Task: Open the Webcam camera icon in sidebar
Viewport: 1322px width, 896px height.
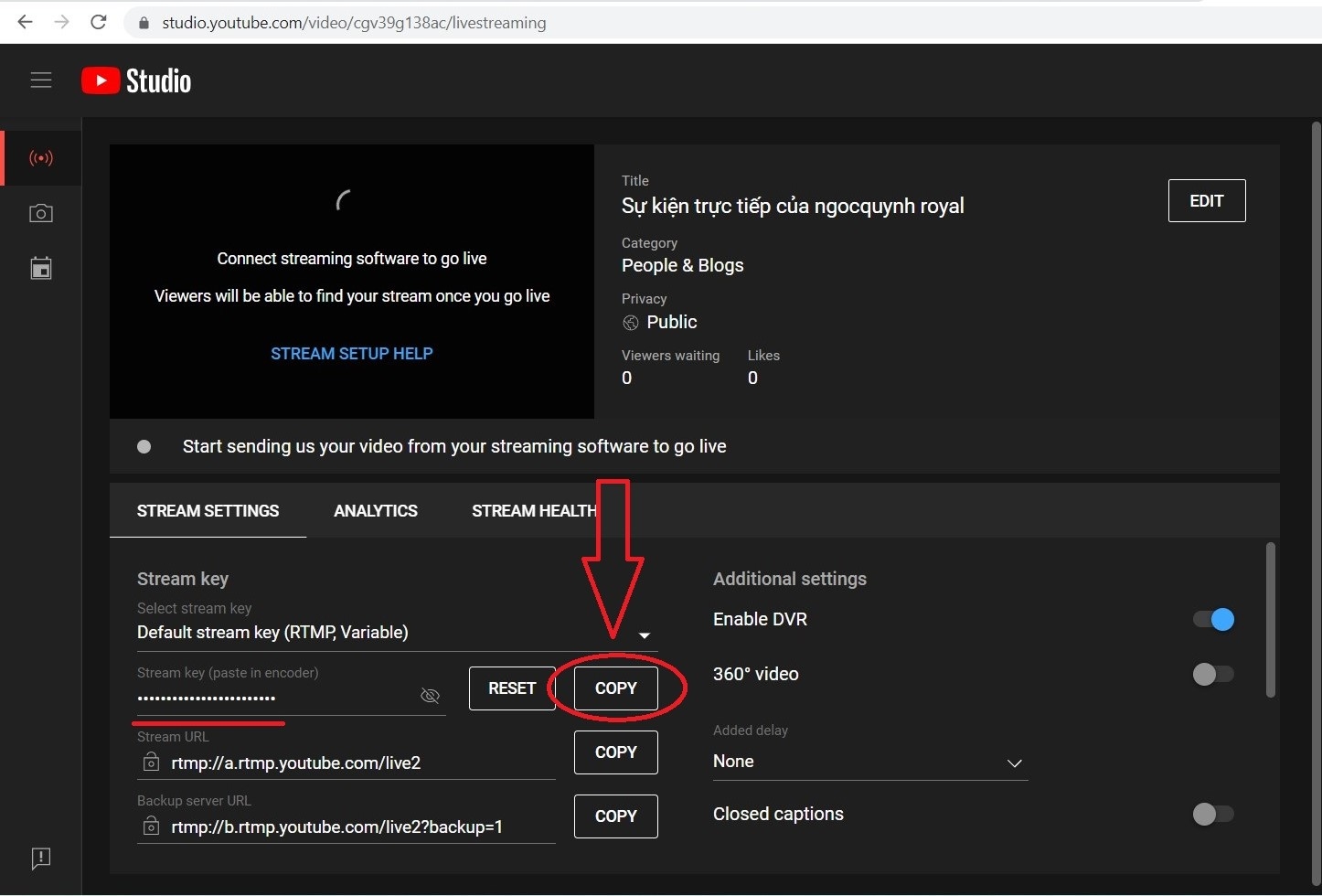Action: click(41, 213)
